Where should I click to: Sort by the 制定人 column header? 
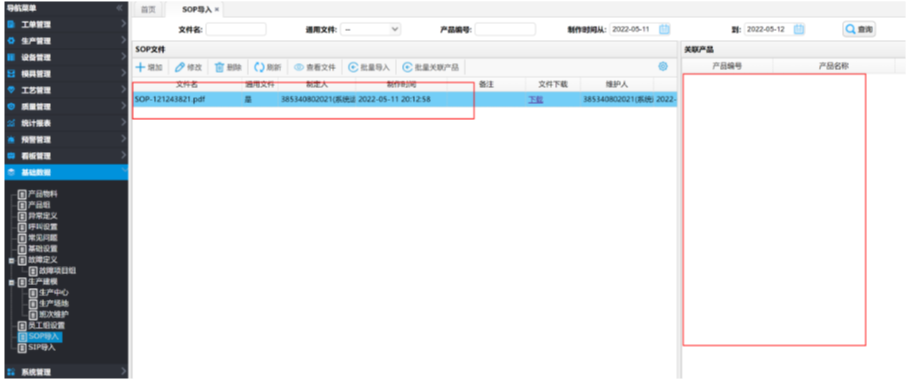[x=317, y=85]
